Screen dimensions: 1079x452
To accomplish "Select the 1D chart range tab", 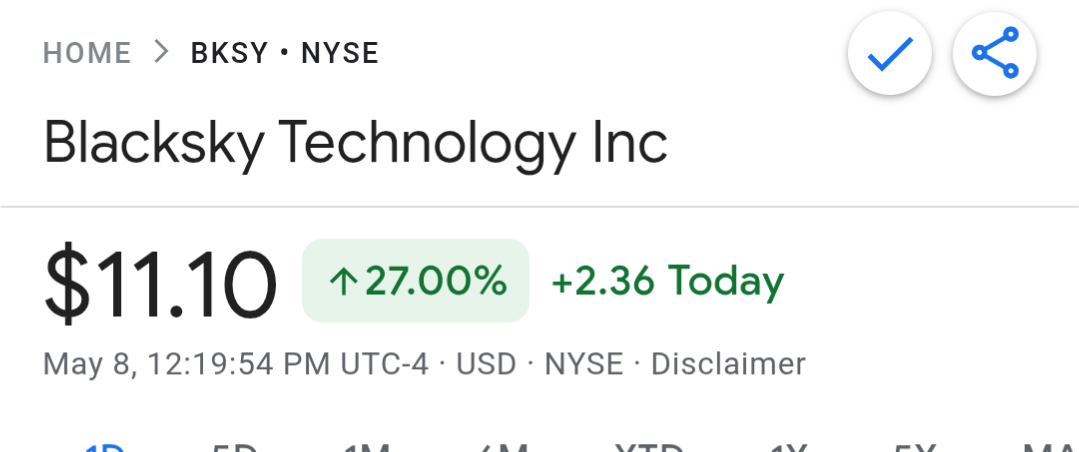I will (104, 447).
